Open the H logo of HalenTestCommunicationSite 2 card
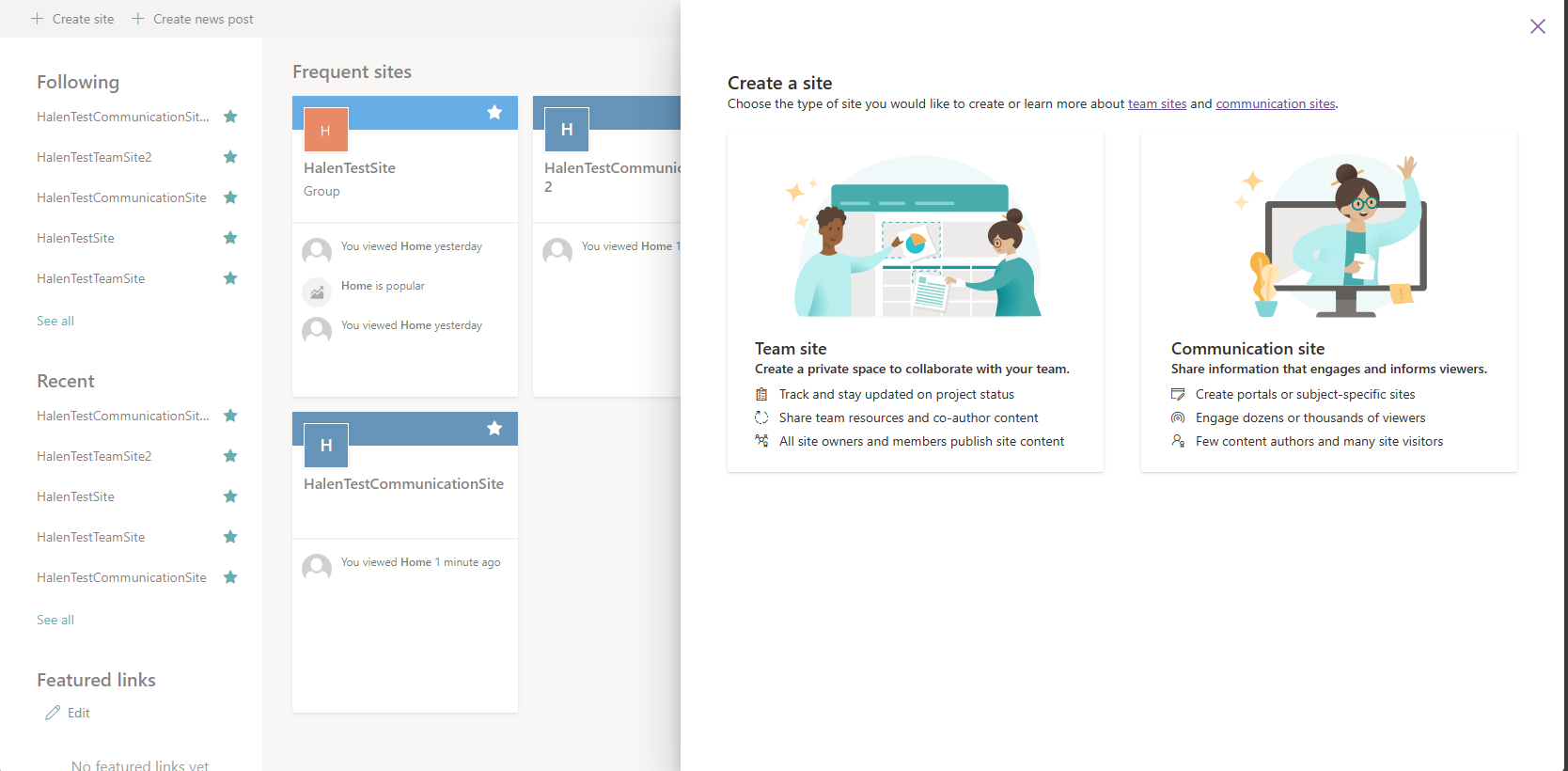 (567, 130)
